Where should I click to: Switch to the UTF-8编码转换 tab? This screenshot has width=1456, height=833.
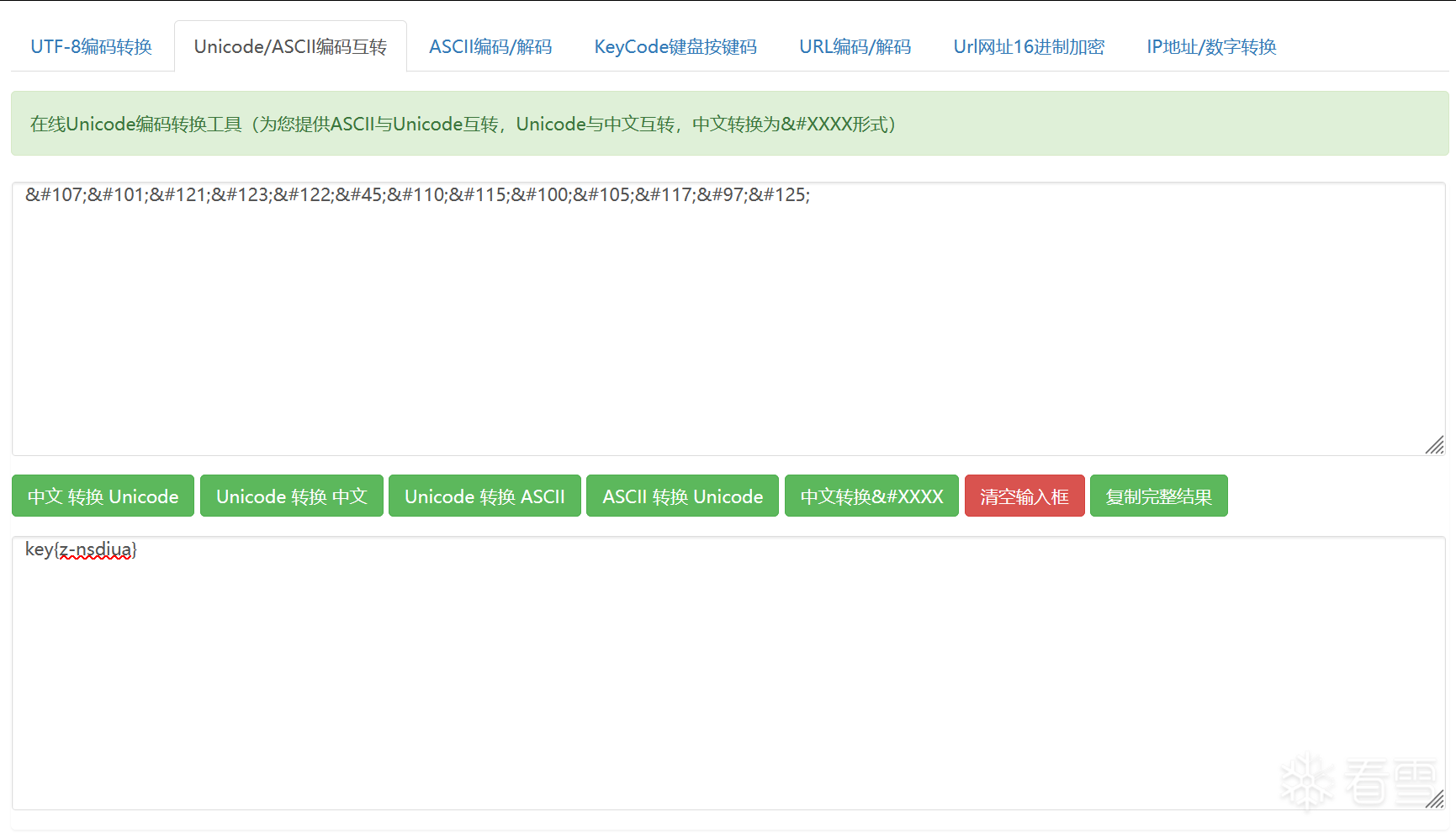click(91, 47)
